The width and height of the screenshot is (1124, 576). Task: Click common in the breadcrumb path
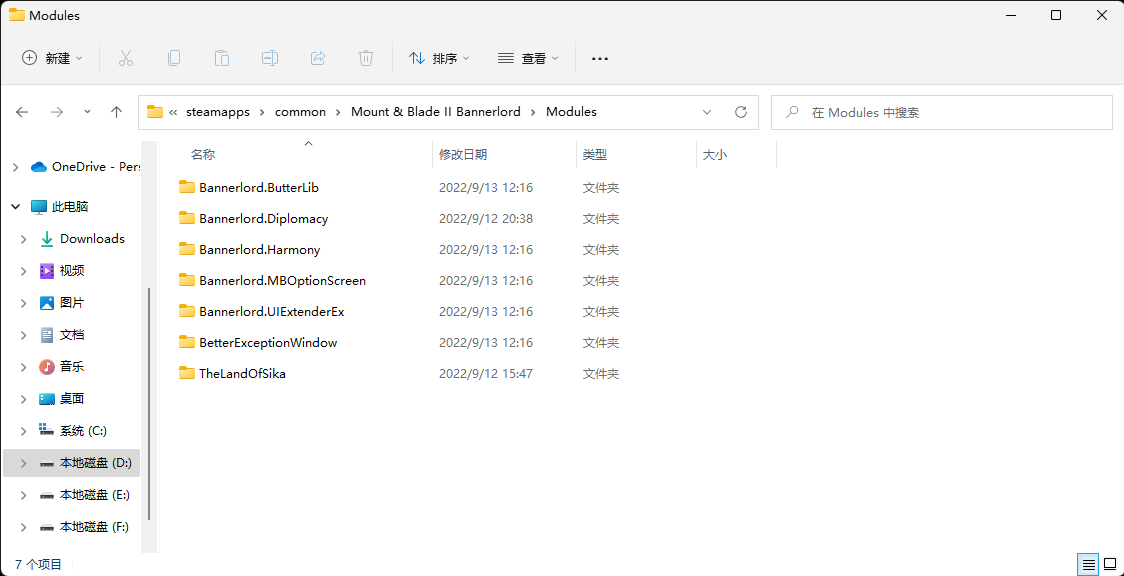coord(300,112)
